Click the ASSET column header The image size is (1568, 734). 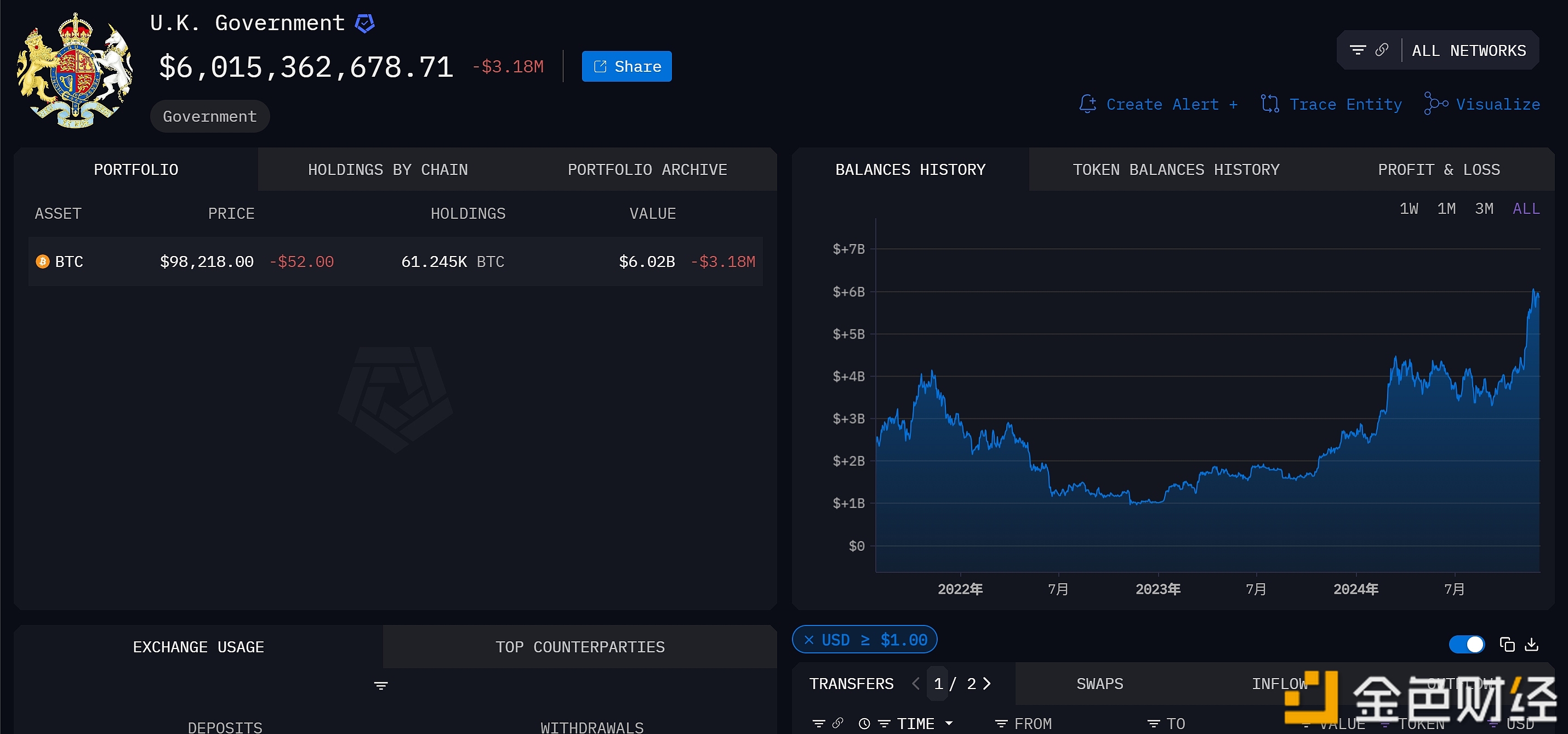pyautogui.click(x=58, y=214)
